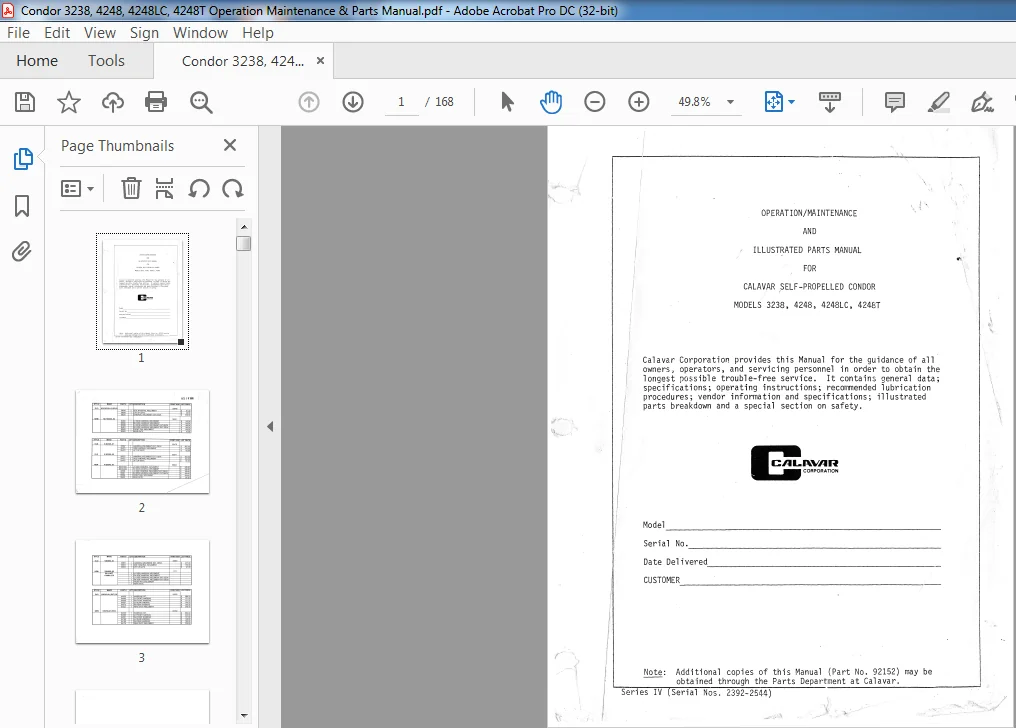Image resolution: width=1016 pixels, height=728 pixels.
Task: Zoom out with the minus icon
Action: (594, 102)
